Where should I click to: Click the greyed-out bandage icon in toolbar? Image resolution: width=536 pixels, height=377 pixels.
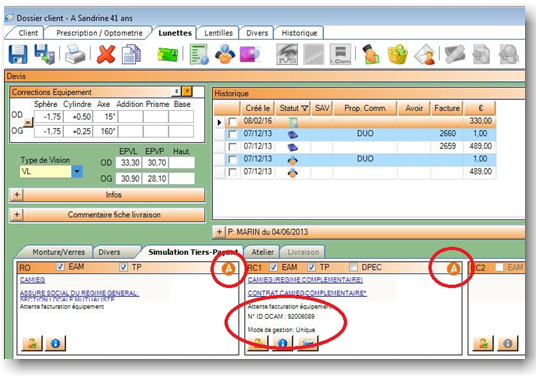pos(455,54)
